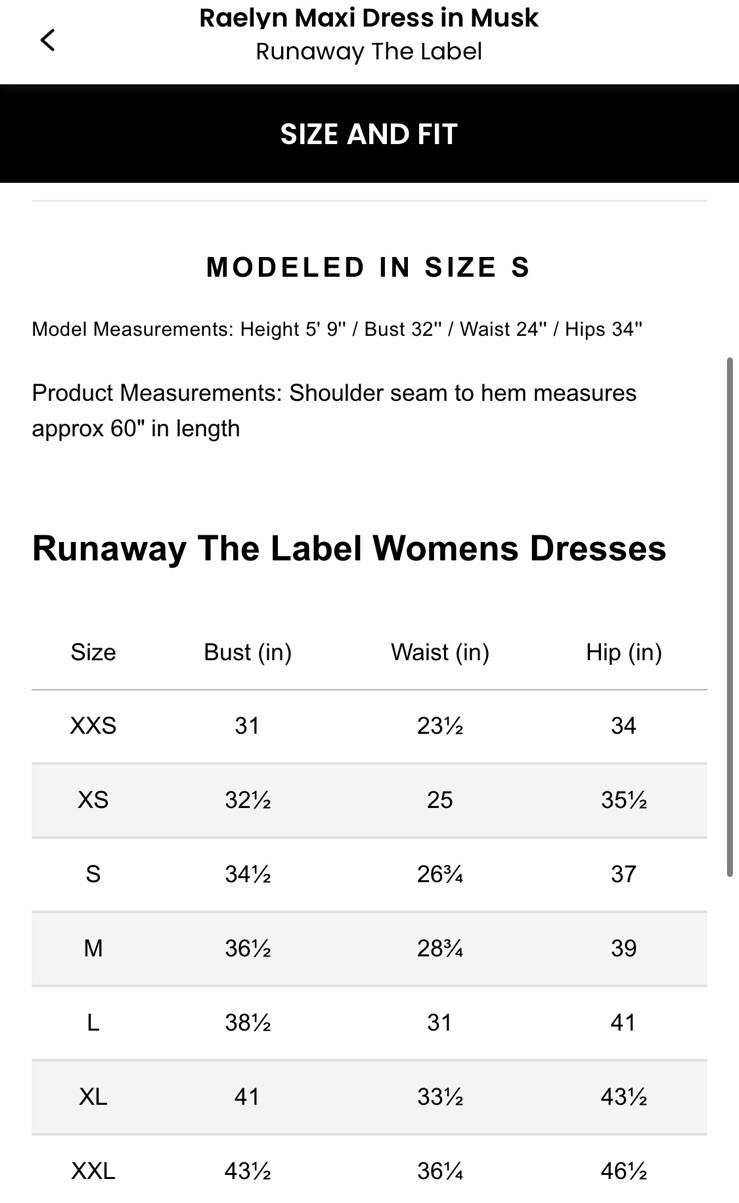The width and height of the screenshot is (739, 1203).
Task: Select the M size row label
Action: point(93,948)
